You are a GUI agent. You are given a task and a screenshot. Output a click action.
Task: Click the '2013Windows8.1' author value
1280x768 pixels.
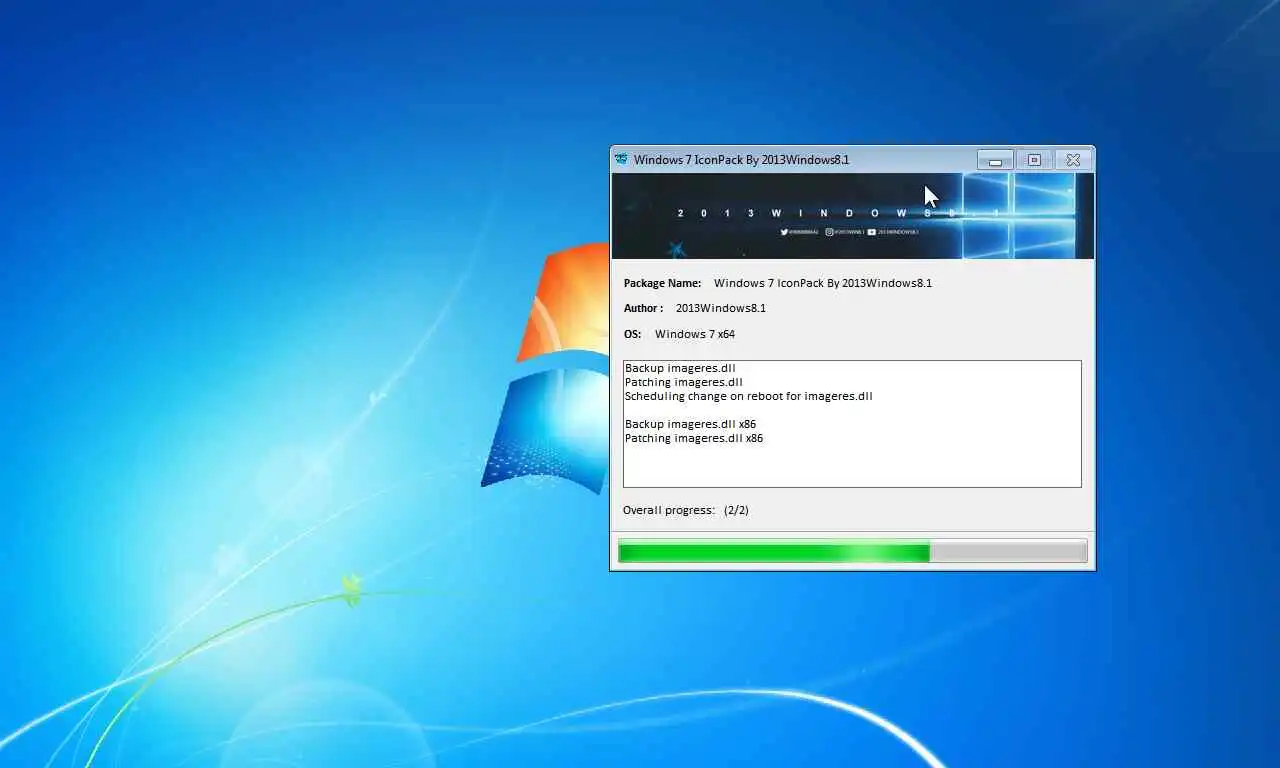[721, 308]
